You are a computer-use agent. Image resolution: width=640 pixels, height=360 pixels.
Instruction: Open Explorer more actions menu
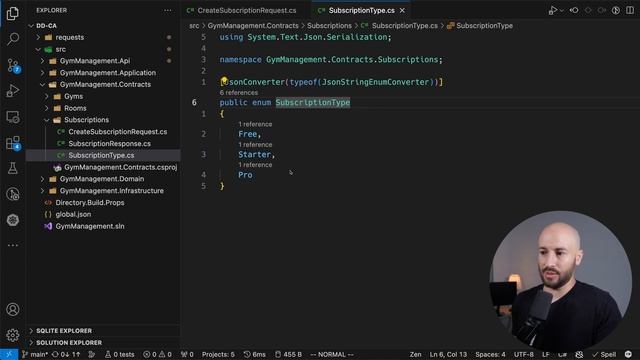(168, 10)
